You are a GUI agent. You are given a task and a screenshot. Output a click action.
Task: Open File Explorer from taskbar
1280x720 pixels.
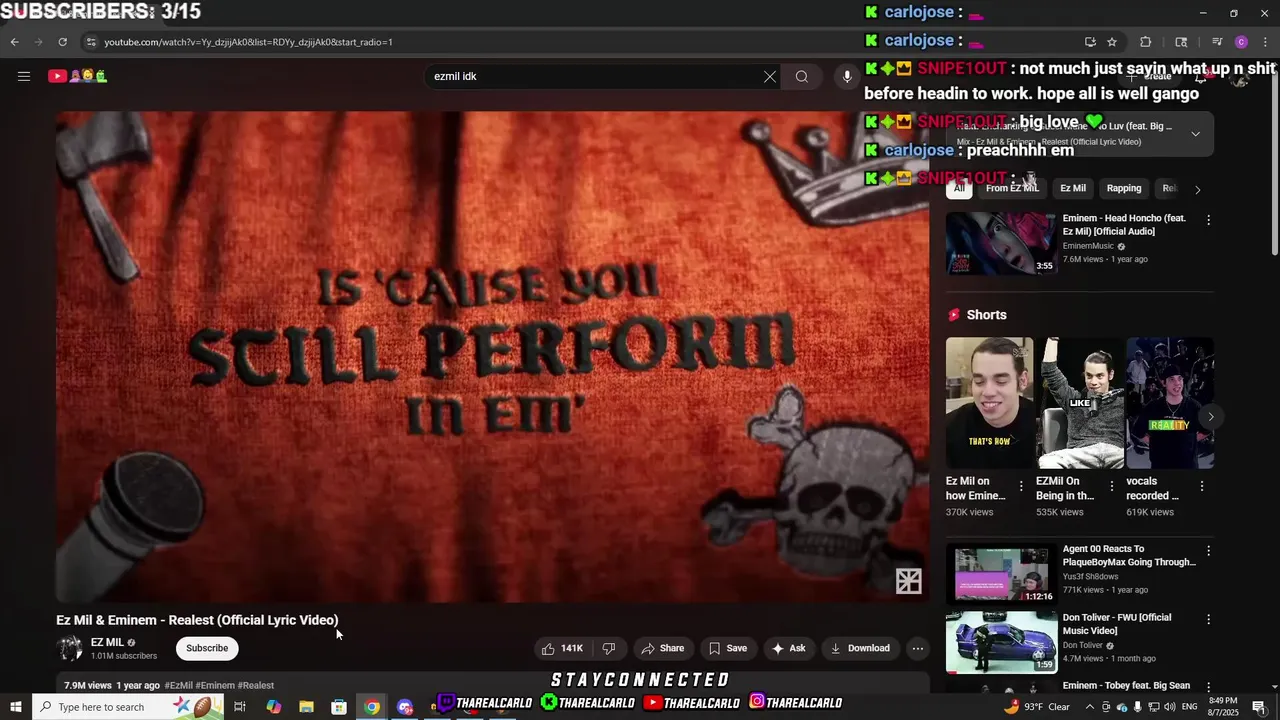tap(306, 707)
